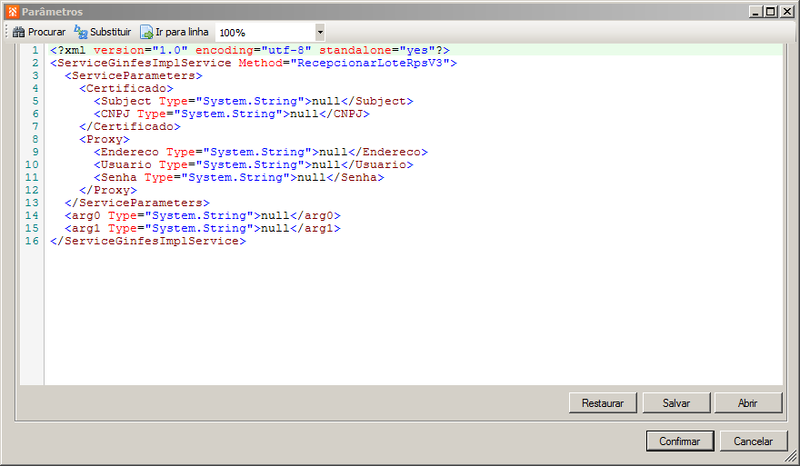Click the RecepcionarLoteRpsV3 method value
The width and height of the screenshot is (800, 466).
pyautogui.click(x=370, y=63)
